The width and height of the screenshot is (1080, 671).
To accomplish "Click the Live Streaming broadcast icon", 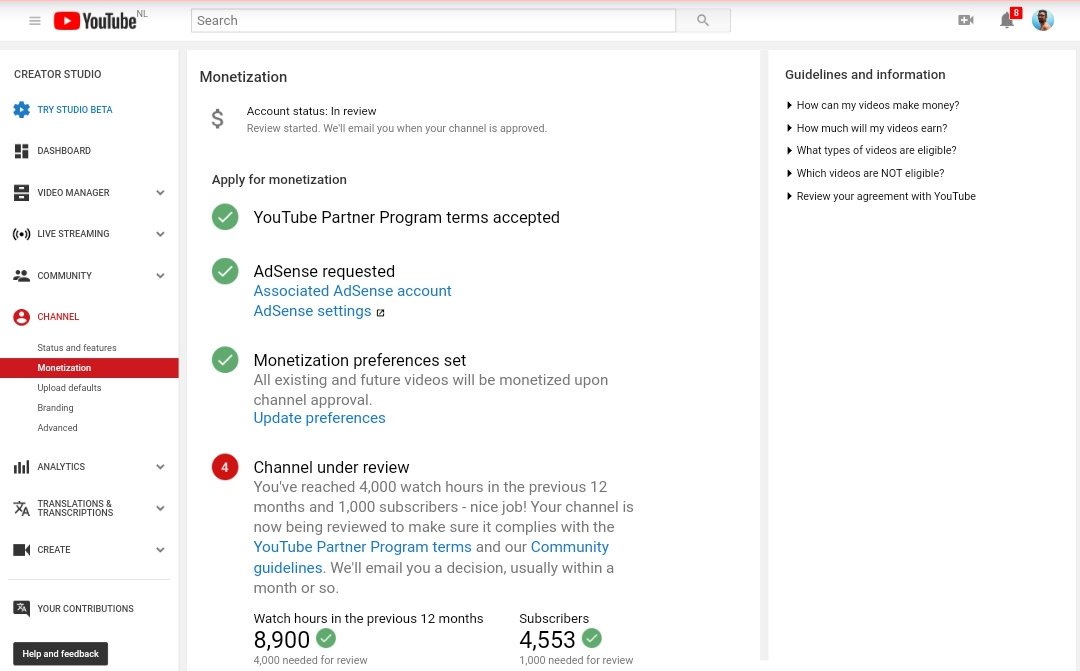I will [21, 234].
